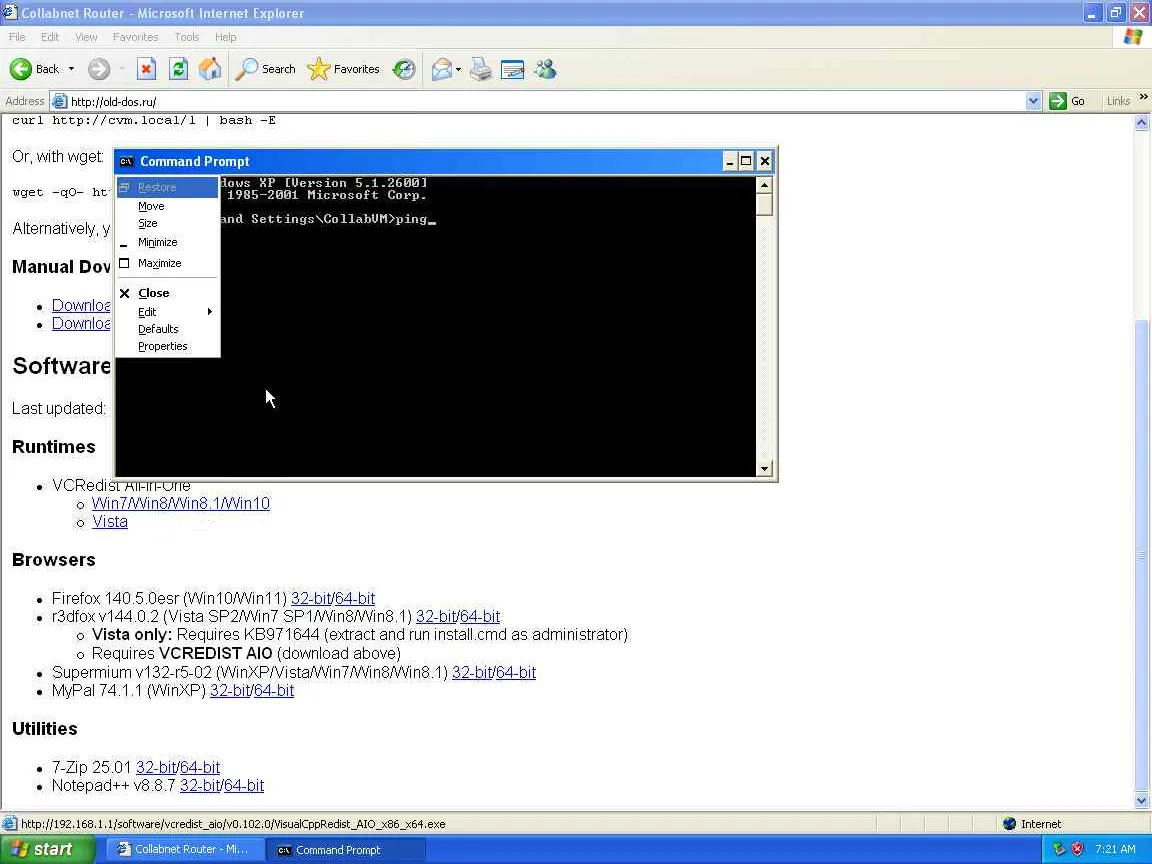This screenshot has height=864, width=1152.
Task: Click the Forward arrow icon in IE toolbar
Action: click(x=98, y=69)
